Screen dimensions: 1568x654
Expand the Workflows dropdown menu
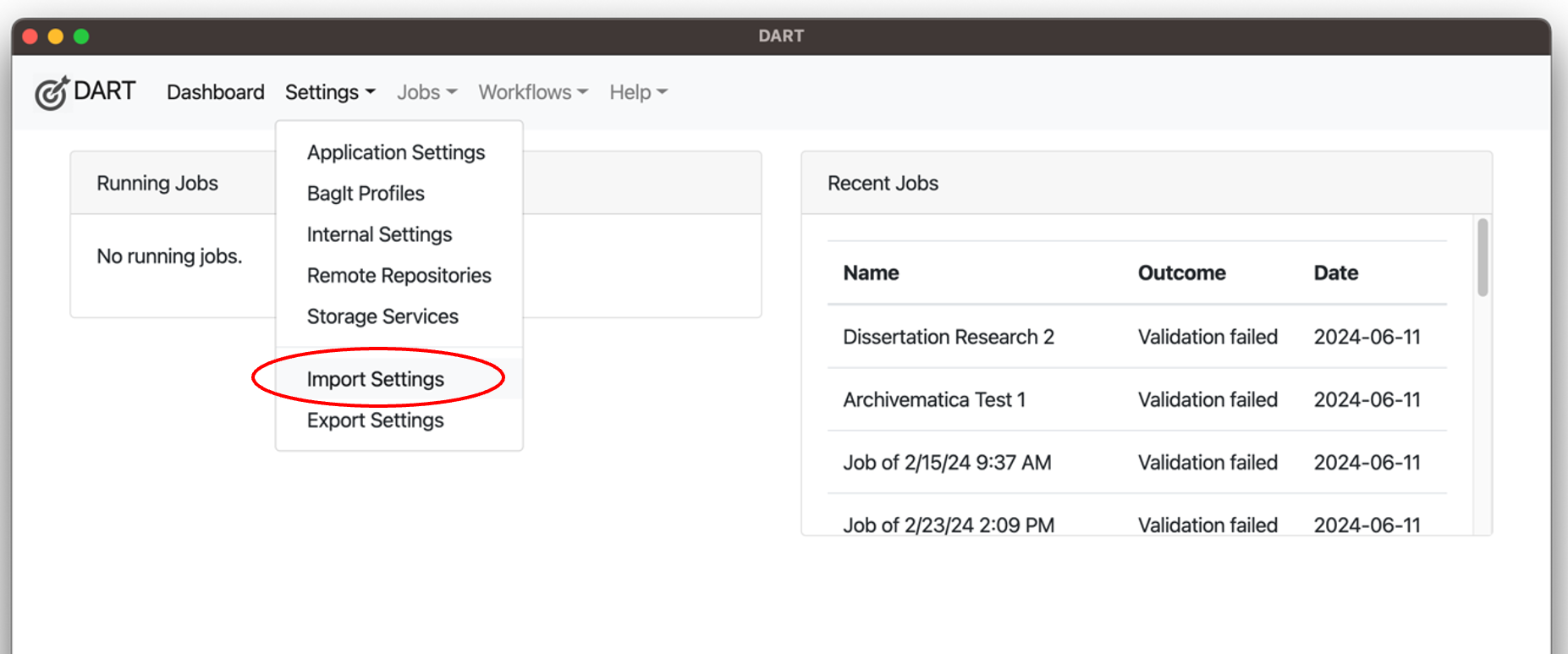533,92
